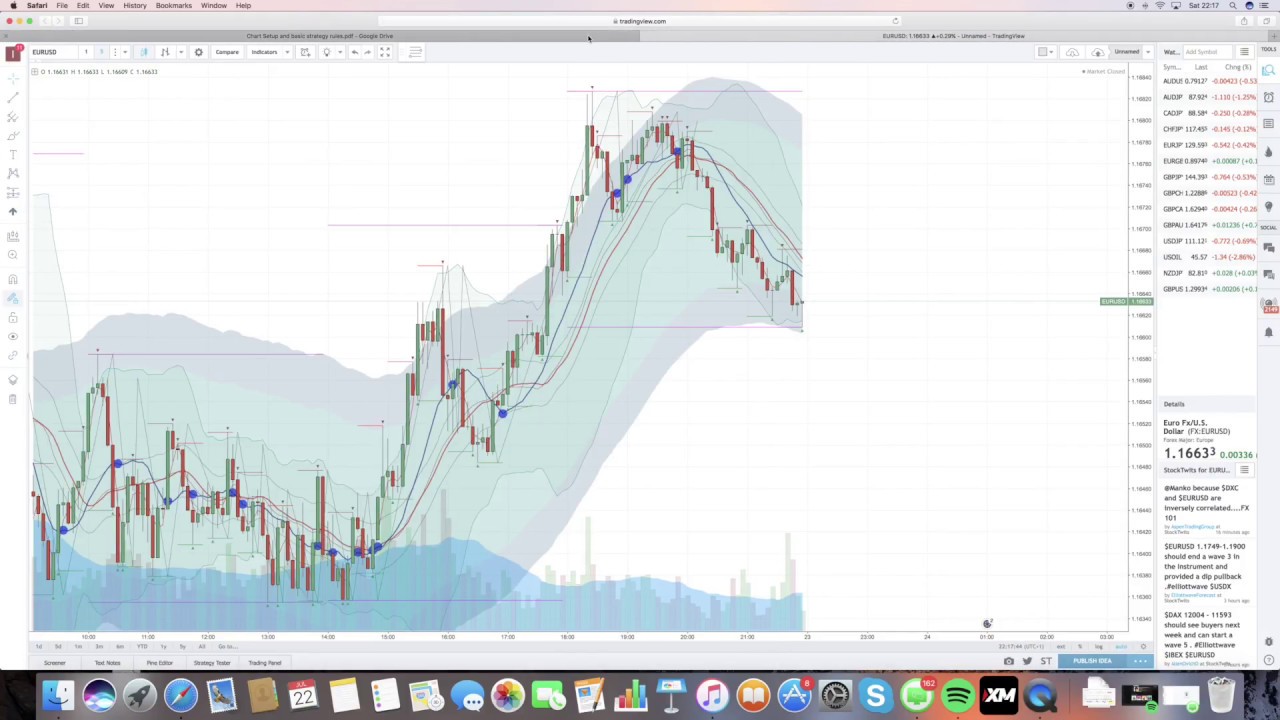Sort watchlist by Chng (%) column
Viewport: 1280px width, 720px height.
(x=1238, y=67)
